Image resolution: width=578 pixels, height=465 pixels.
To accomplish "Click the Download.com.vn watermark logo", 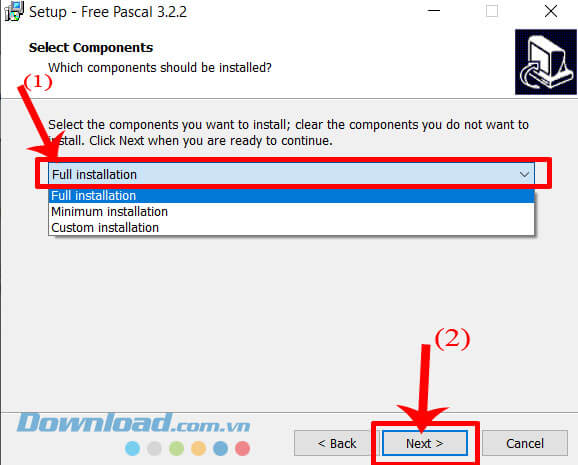I will (x=133, y=423).
